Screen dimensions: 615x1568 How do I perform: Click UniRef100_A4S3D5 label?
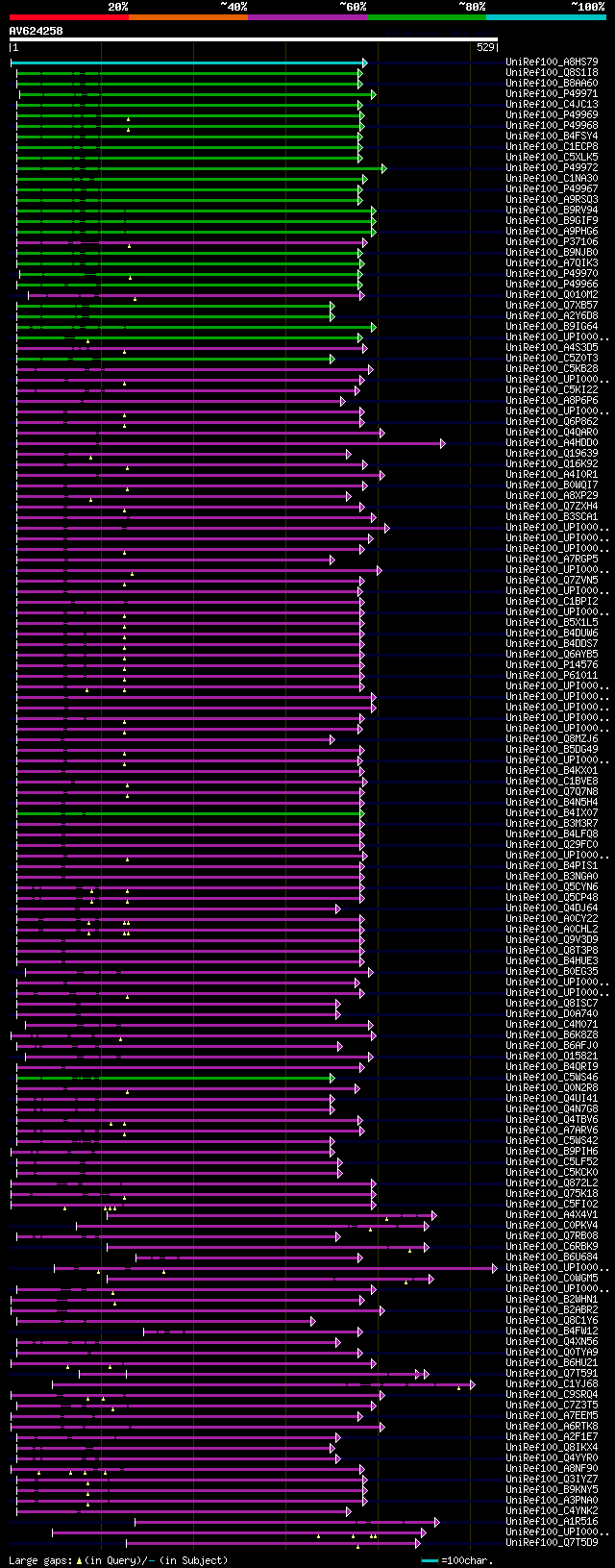click(552, 348)
